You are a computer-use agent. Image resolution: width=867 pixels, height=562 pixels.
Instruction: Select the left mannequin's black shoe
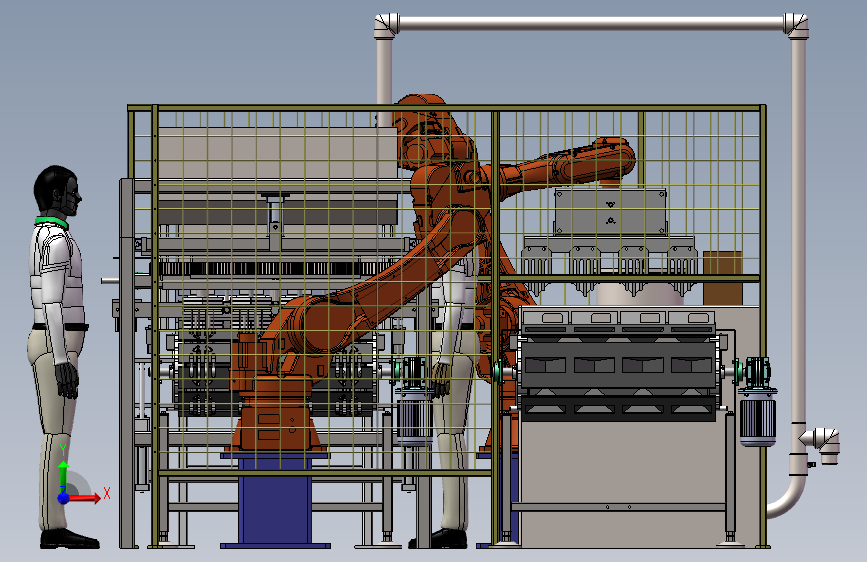(69, 539)
